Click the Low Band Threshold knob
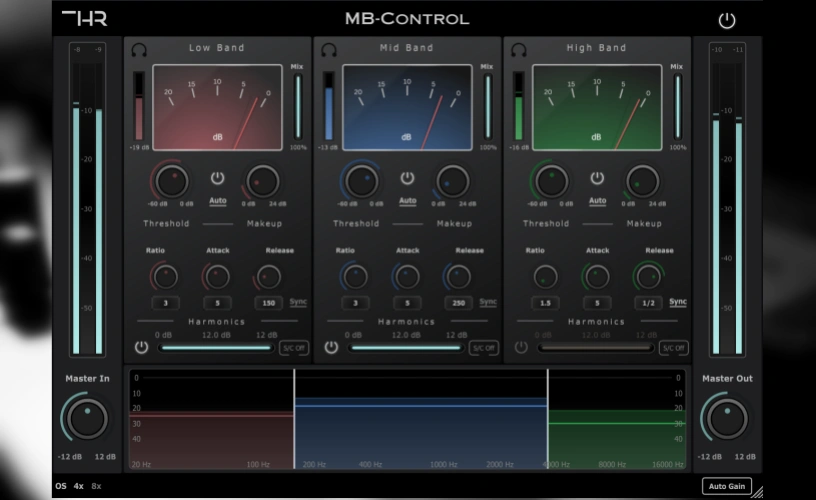The height and width of the screenshot is (500, 816). click(171, 181)
